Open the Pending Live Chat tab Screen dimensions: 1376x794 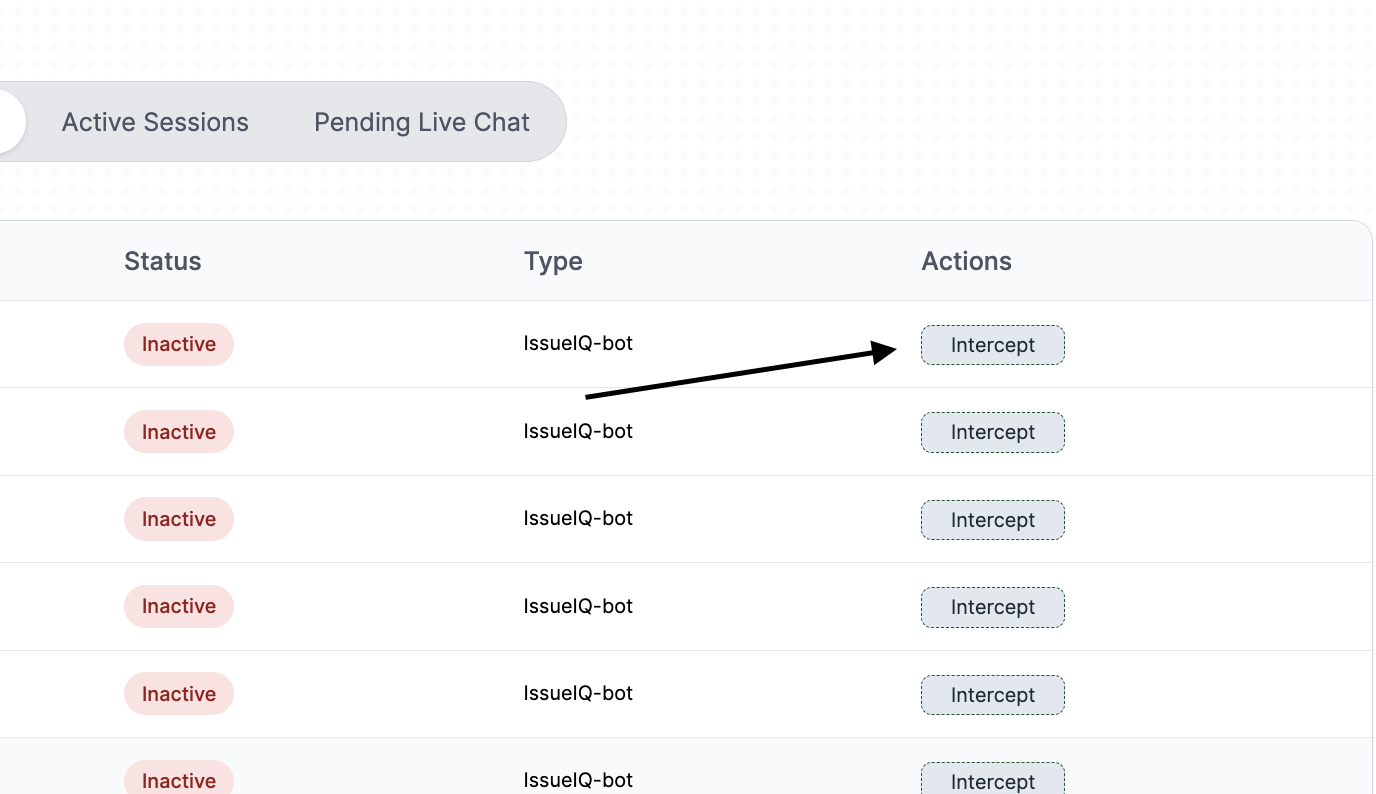(x=421, y=122)
